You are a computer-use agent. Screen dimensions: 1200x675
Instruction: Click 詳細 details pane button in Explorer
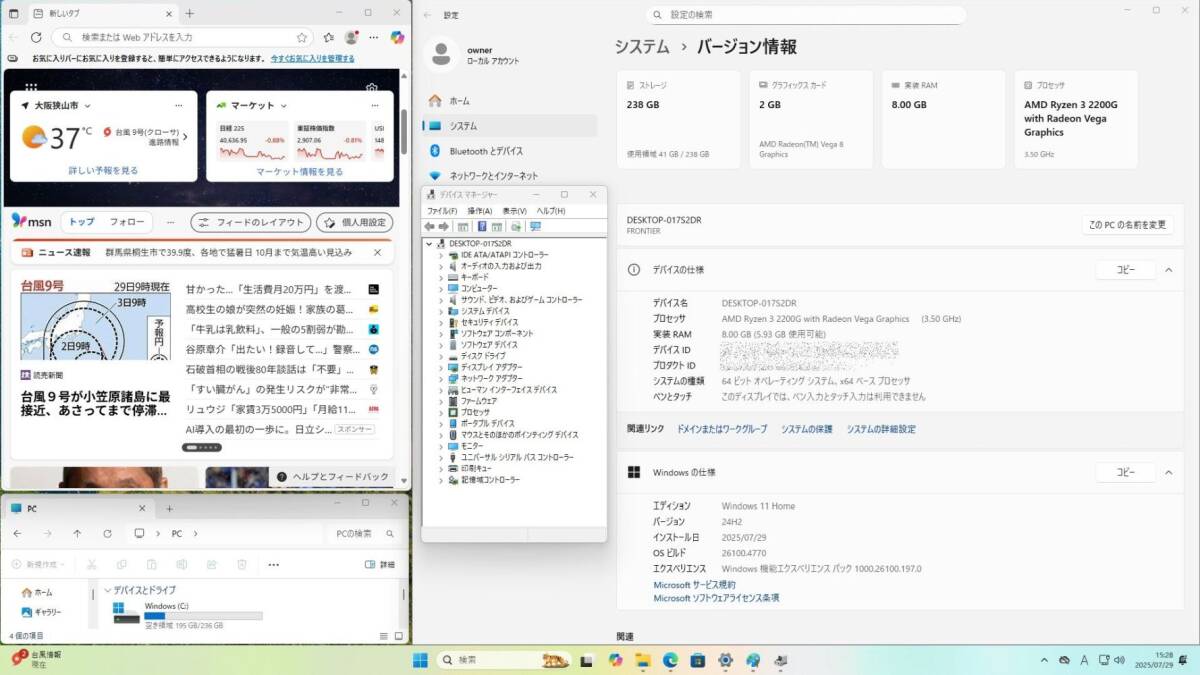pos(381,564)
